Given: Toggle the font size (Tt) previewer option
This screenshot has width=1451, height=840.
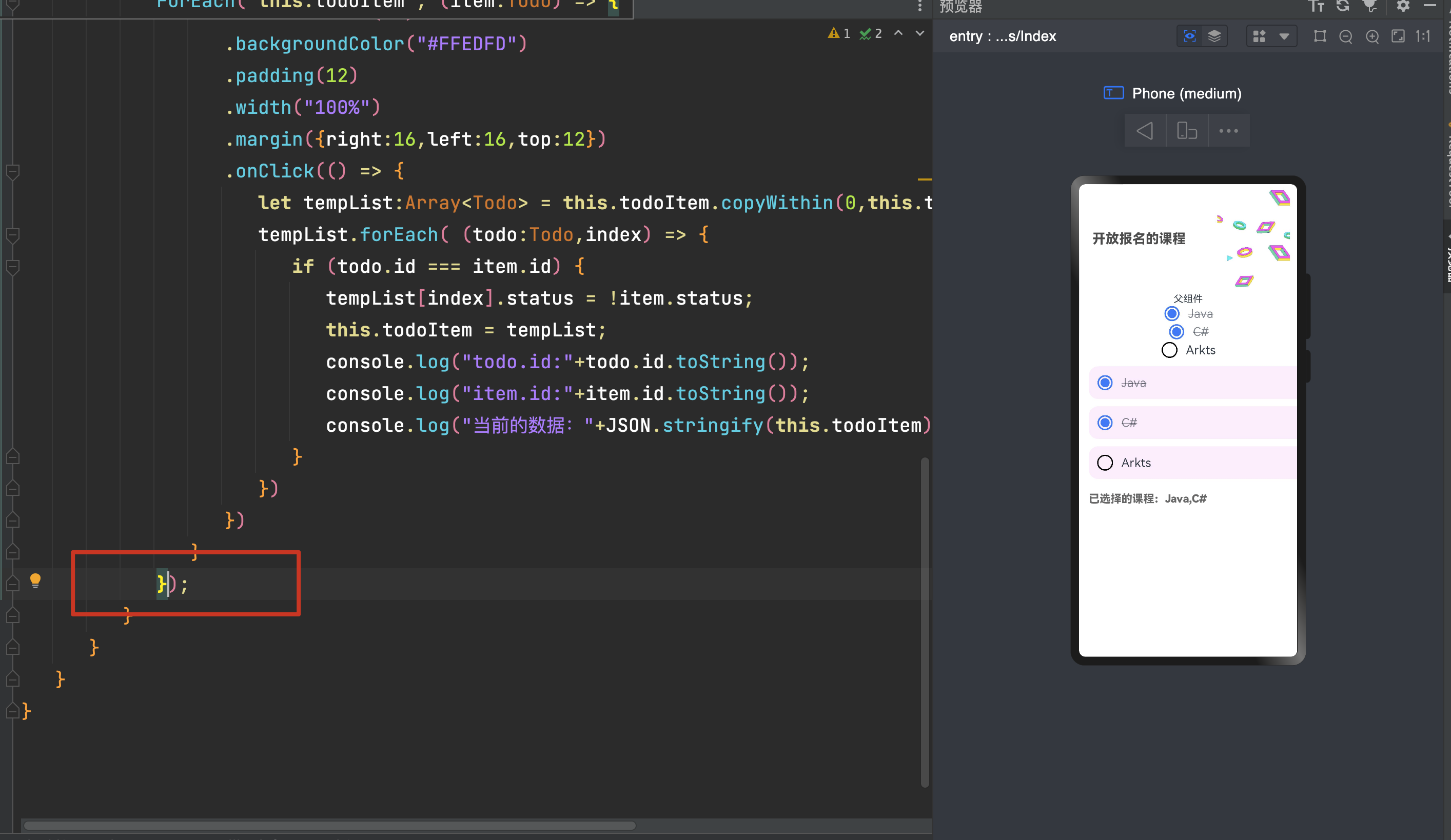Looking at the screenshot, I should 1316,6.
